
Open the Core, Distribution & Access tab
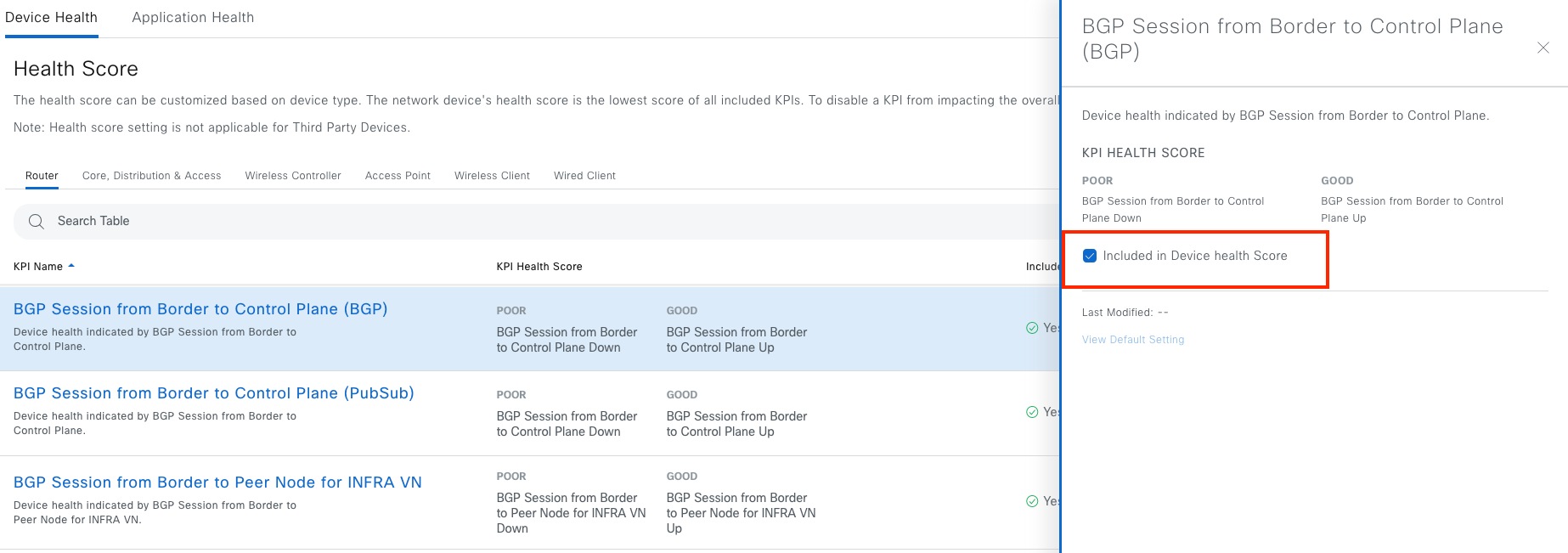151,176
